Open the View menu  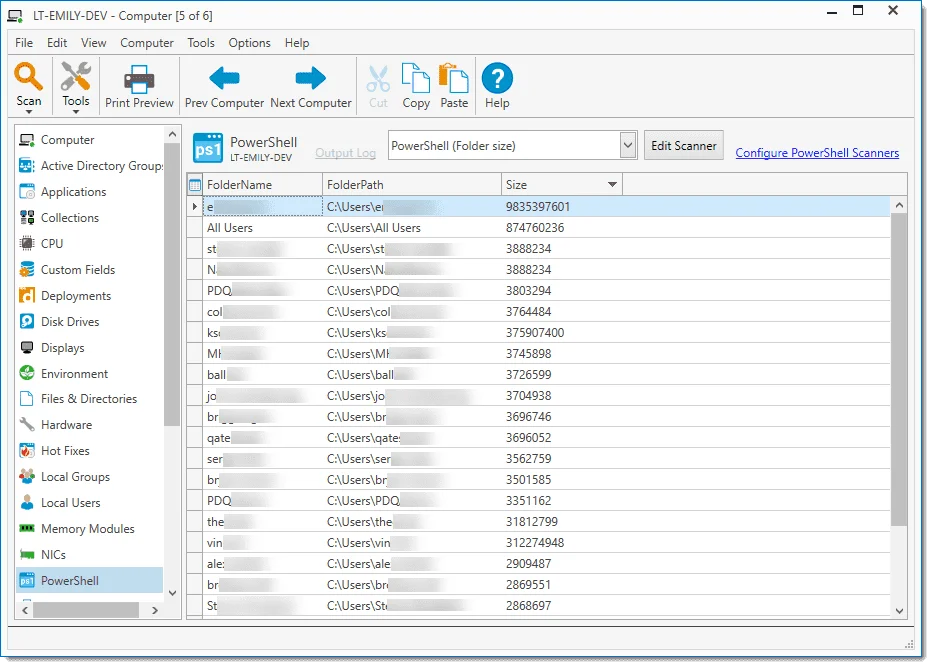[93, 43]
